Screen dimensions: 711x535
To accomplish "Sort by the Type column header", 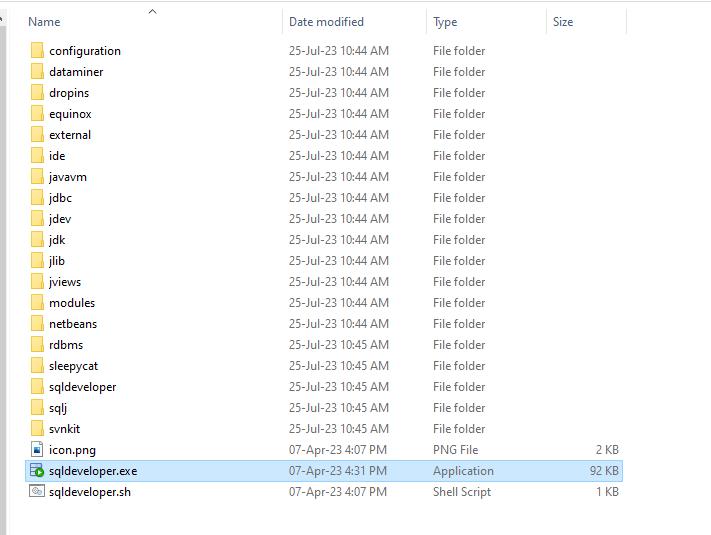I will pyautogui.click(x=445, y=22).
